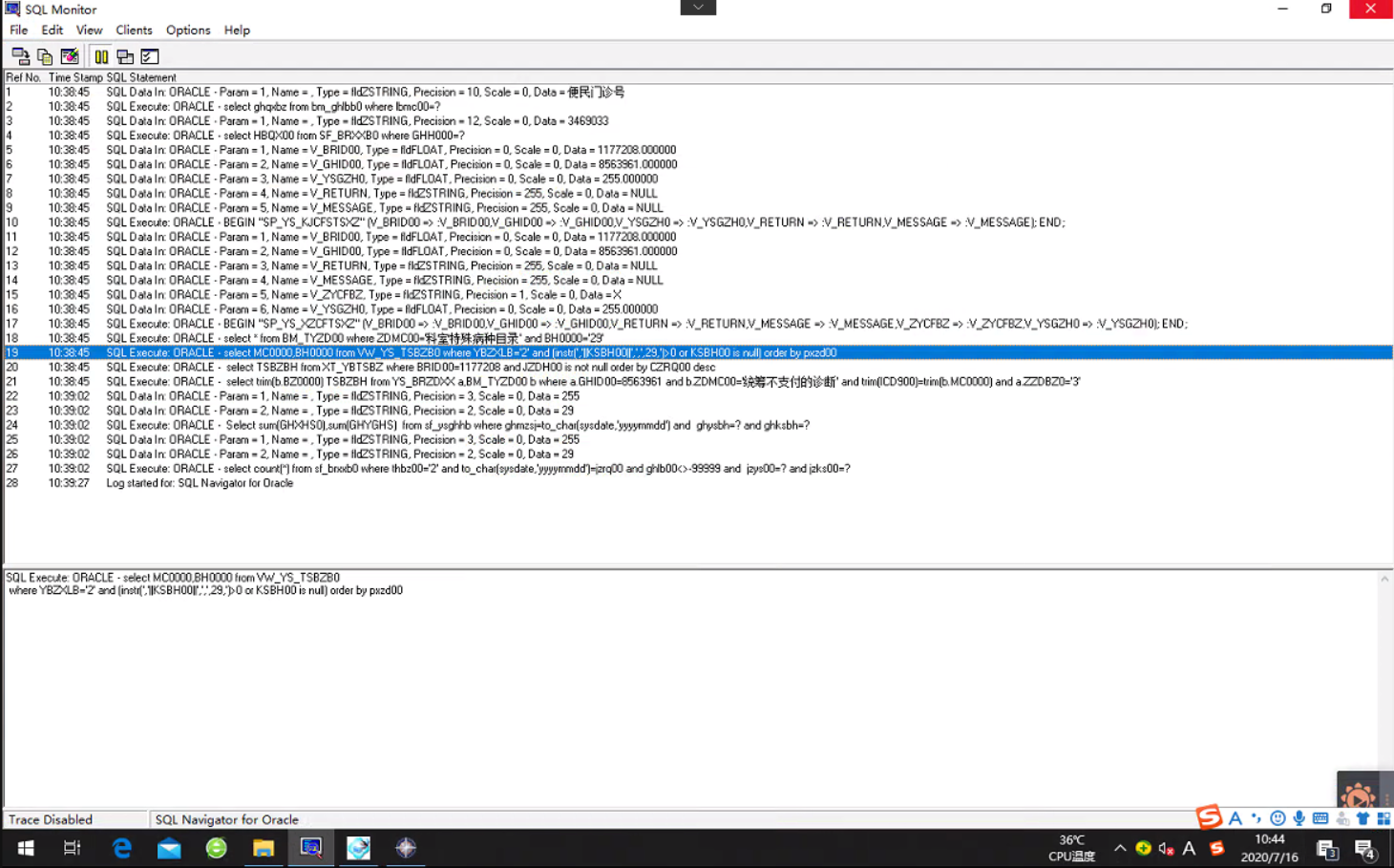Select the row calling SP_YS_KJCFSTSXZ
Image resolution: width=1394 pixels, height=868 pixels.
click(698, 222)
